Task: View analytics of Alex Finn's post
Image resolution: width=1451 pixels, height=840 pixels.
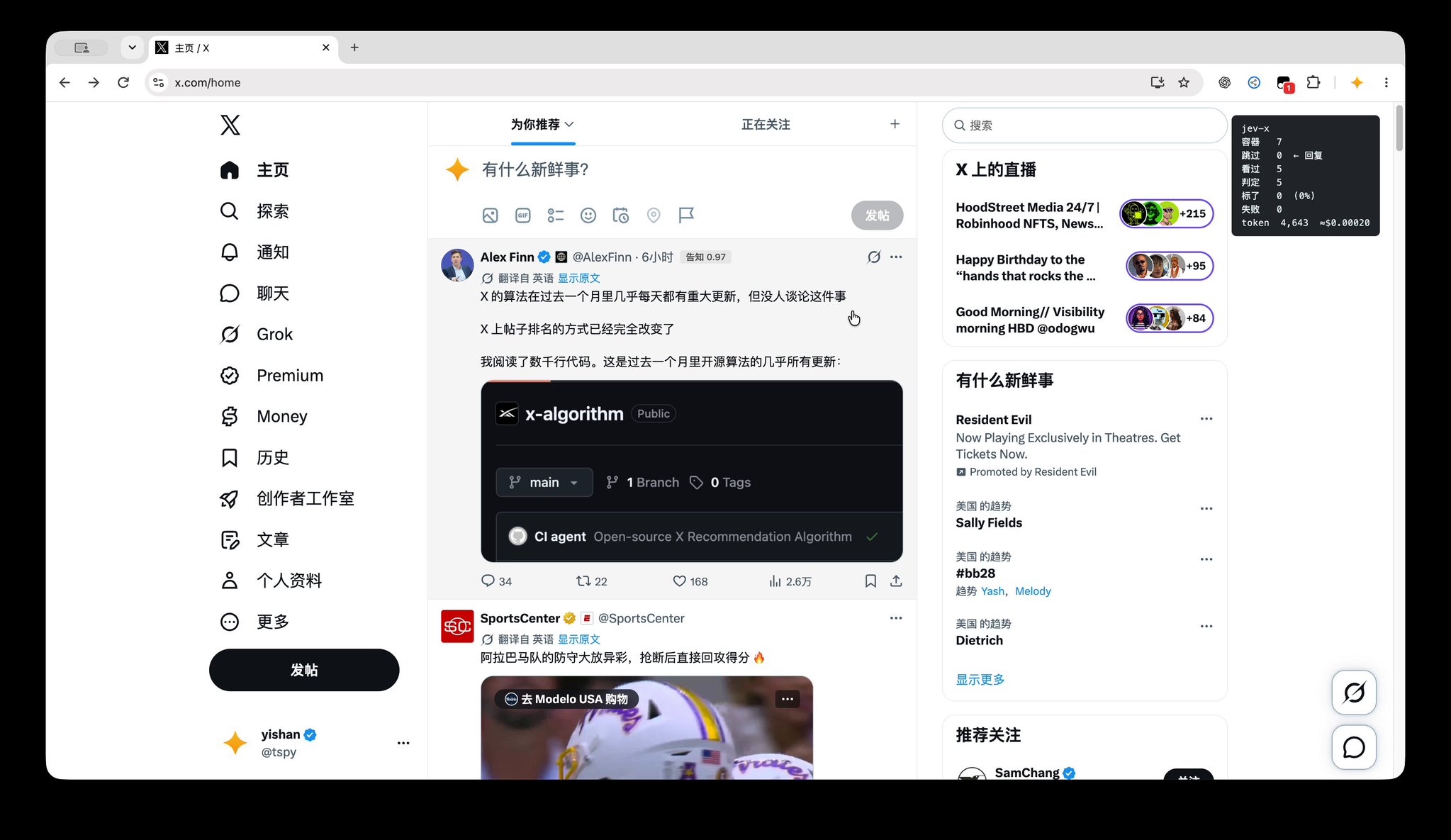Action: tap(790, 581)
